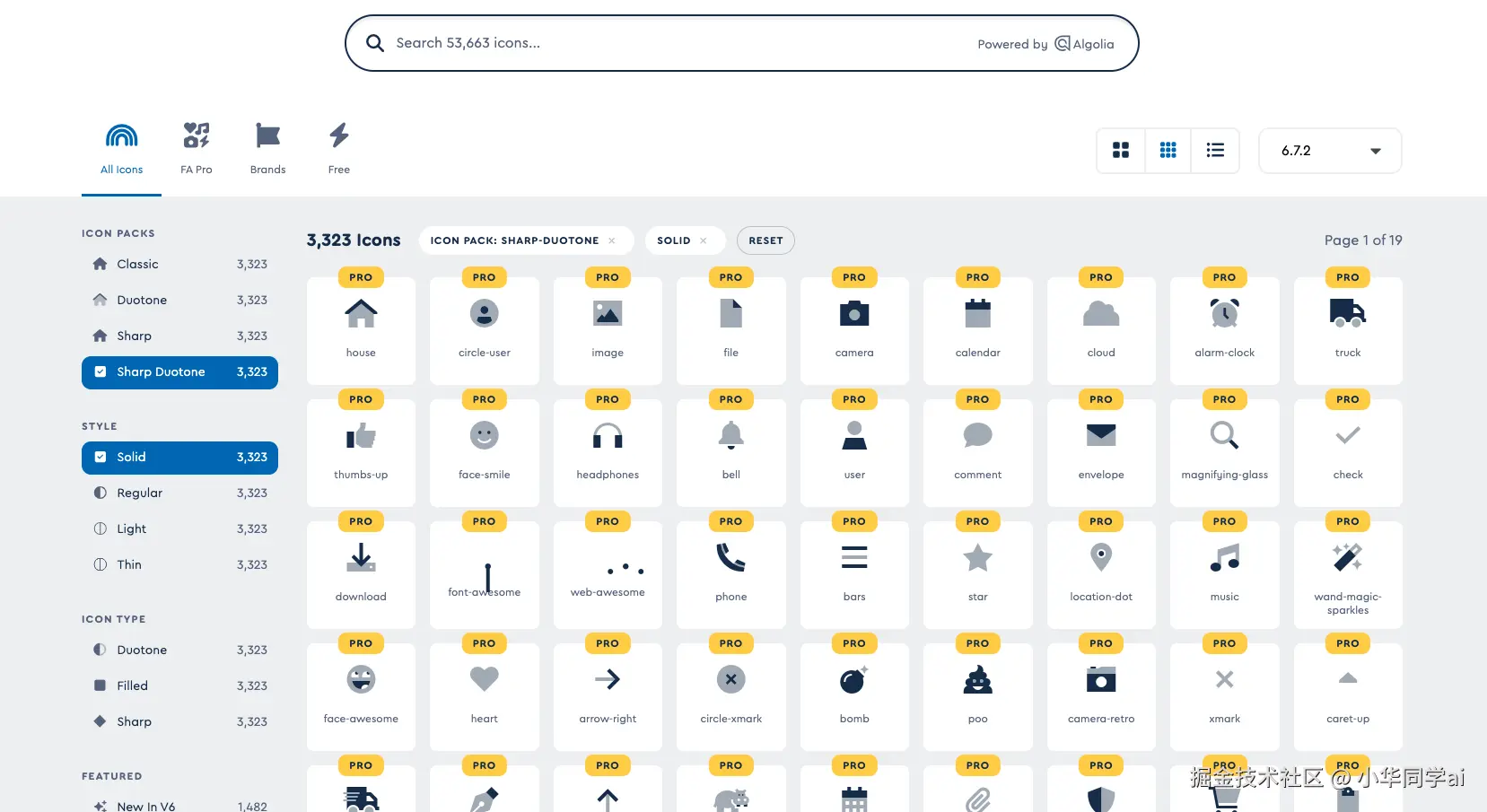Remove the Solid filter chip
The height and width of the screenshot is (812, 1487).
pos(704,240)
